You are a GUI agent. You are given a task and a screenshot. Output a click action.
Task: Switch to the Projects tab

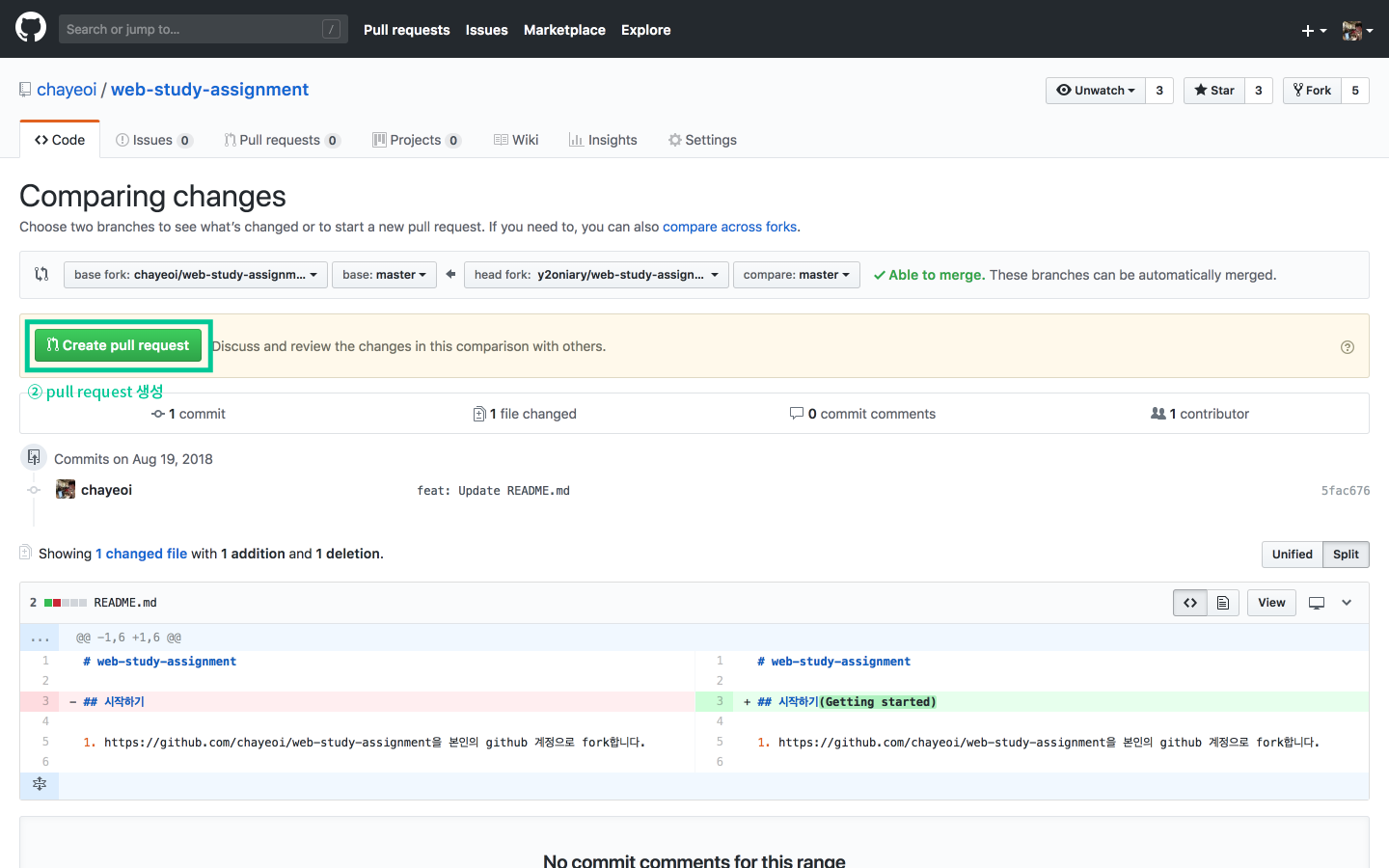[x=417, y=140]
